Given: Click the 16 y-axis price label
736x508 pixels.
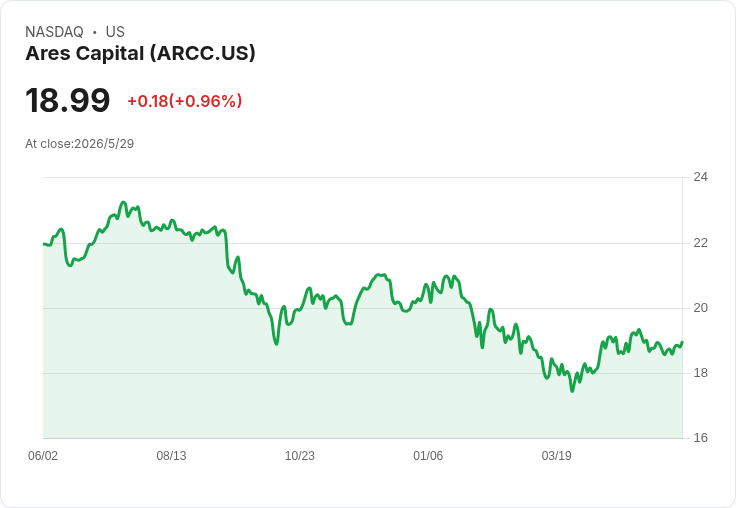Looking at the screenshot, I should pos(700,438).
